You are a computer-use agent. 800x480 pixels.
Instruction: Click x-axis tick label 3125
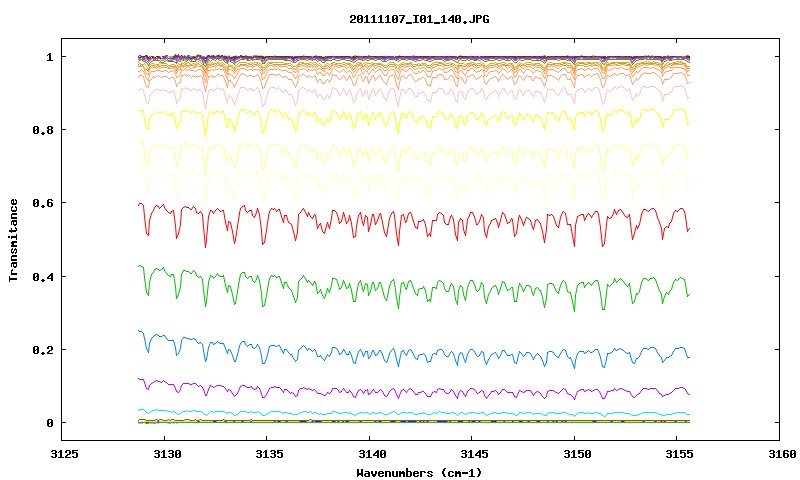coord(64,454)
